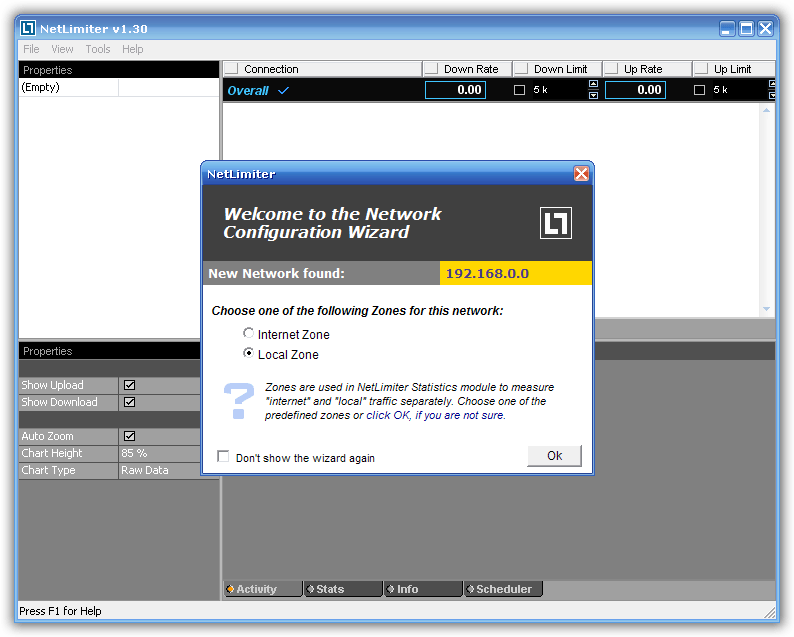Click the window resize grip in status bar
Screen dimensions: 794x637
pos(769,612)
